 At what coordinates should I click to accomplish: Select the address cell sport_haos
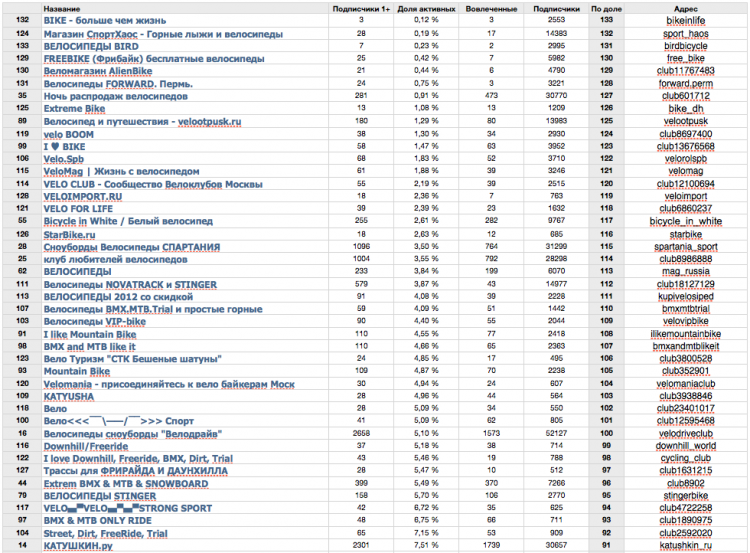(x=686, y=34)
